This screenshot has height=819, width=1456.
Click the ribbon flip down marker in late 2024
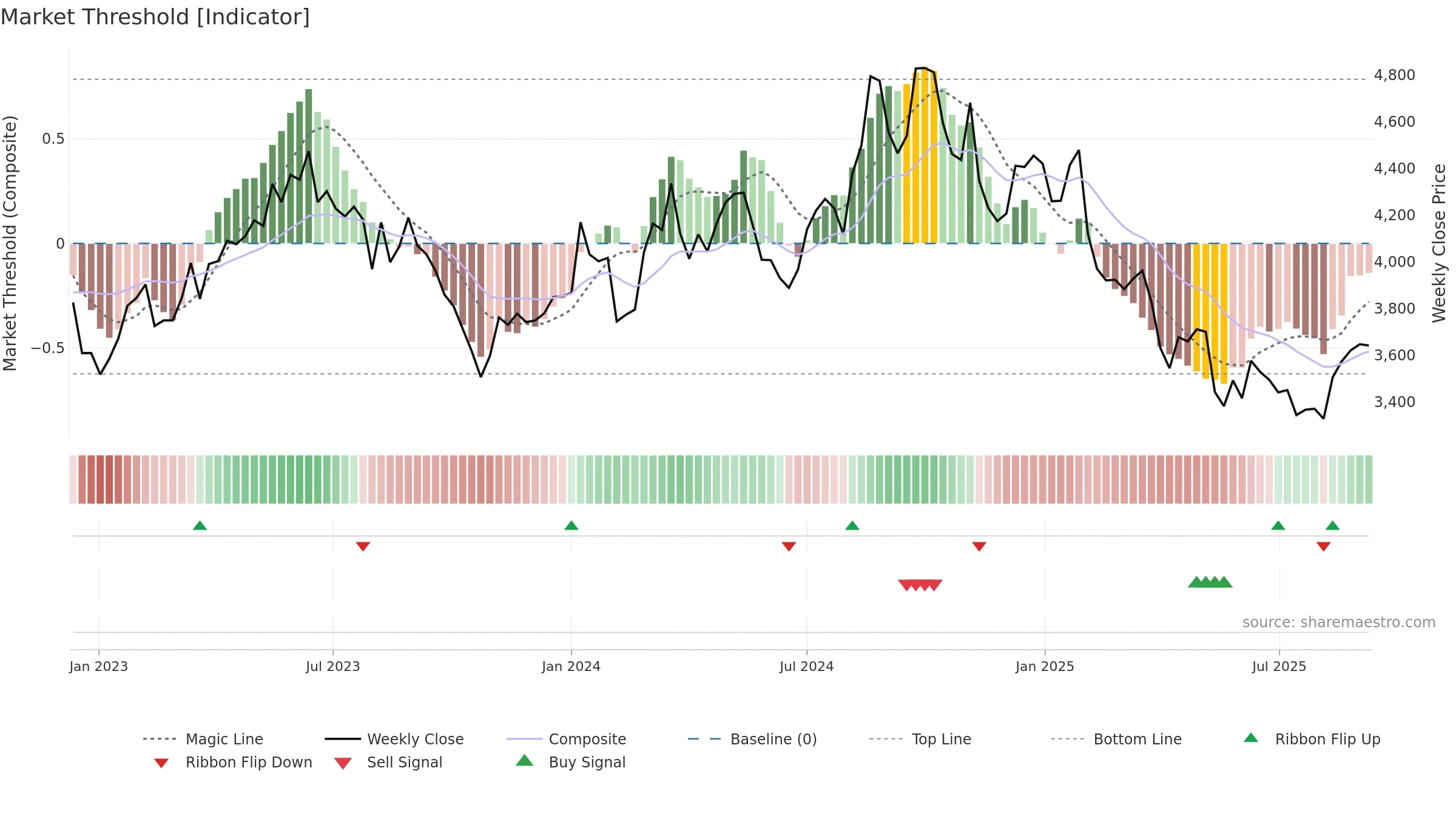(x=979, y=547)
